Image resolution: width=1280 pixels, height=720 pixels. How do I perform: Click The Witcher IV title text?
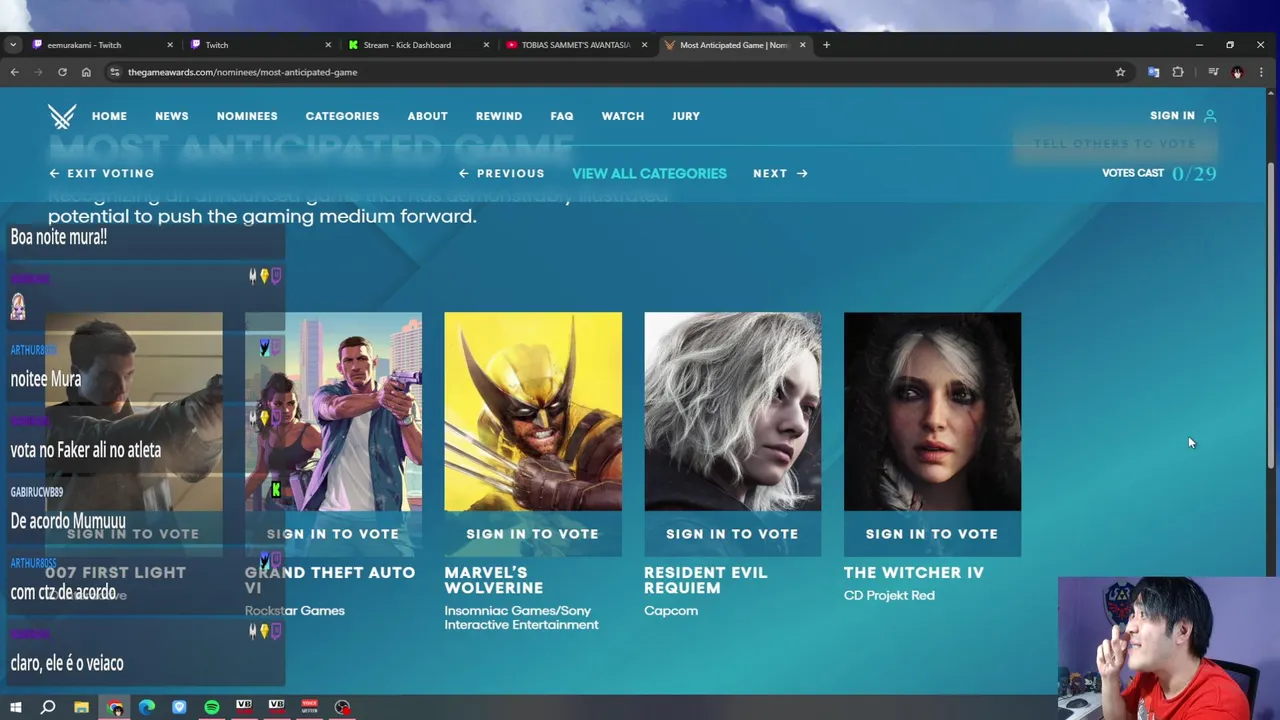(914, 573)
